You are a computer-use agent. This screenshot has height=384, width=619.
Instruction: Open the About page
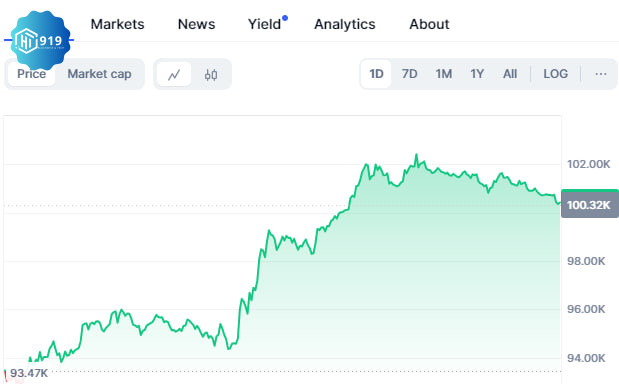[x=429, y=24]
